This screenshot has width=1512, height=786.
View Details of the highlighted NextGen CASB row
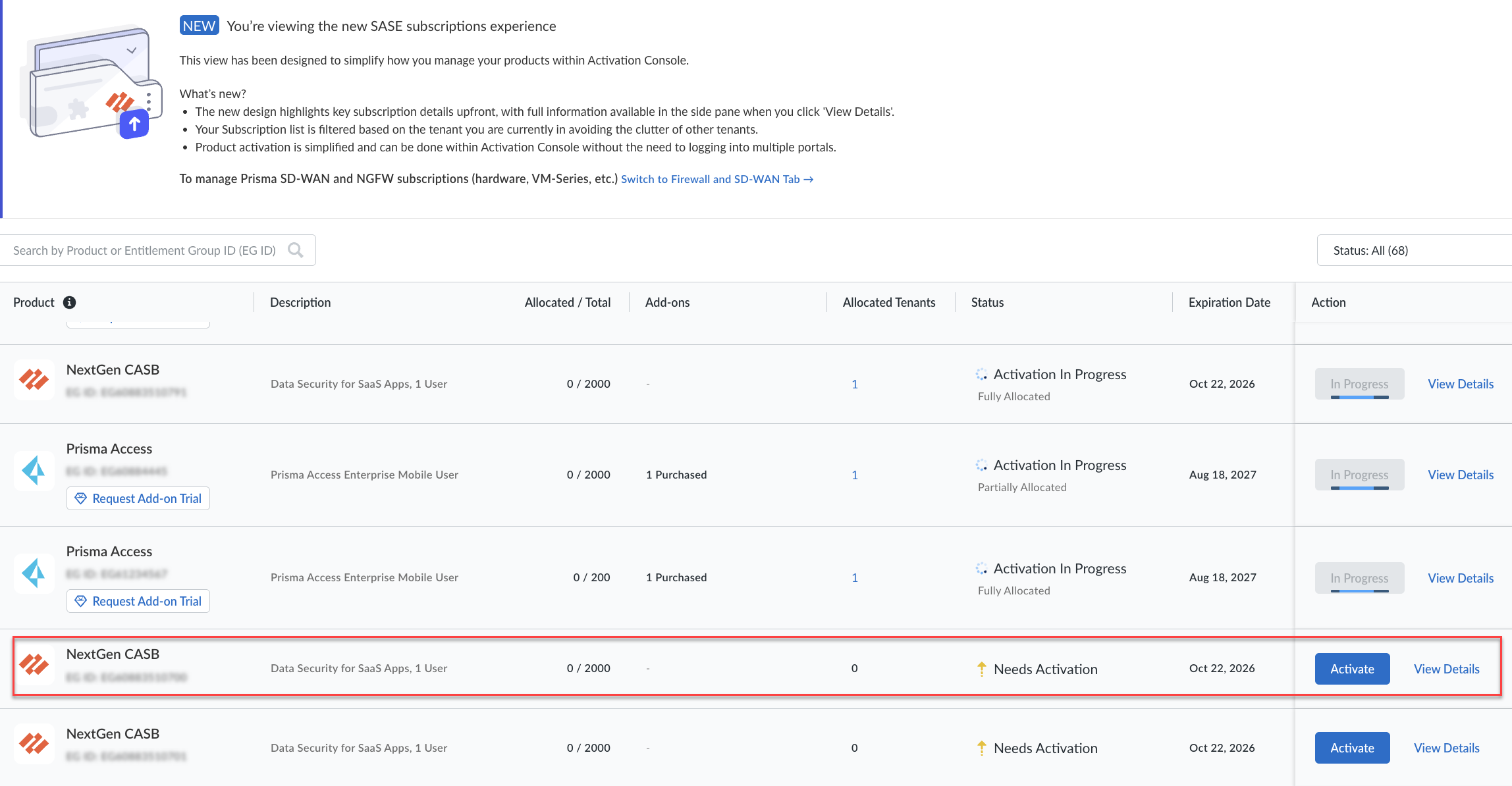(x=1446, y=669)
